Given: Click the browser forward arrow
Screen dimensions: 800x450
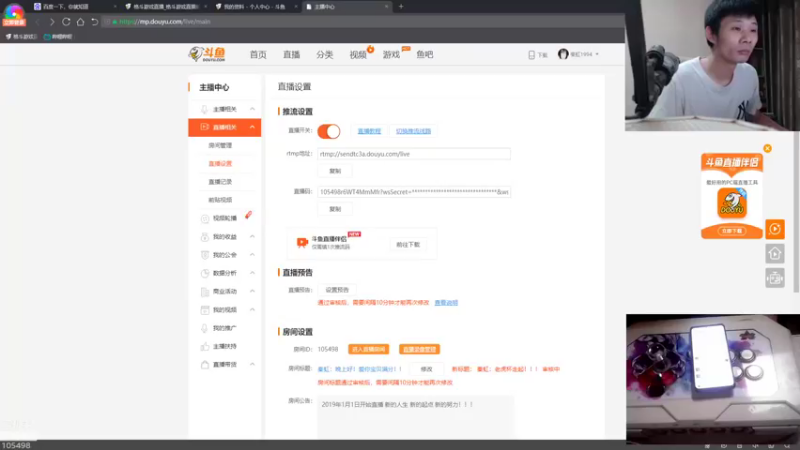Looking at the screenshot, I should [x=52, y=22].
